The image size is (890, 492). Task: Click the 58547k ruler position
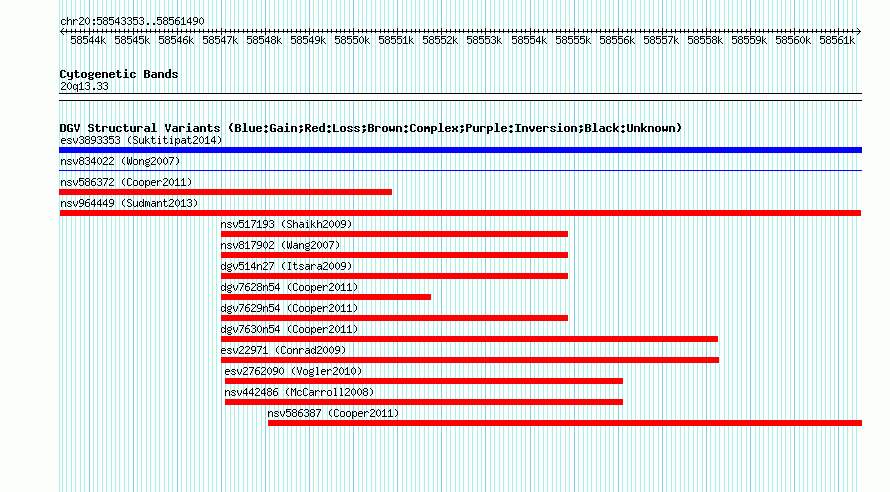click(220, 40)
